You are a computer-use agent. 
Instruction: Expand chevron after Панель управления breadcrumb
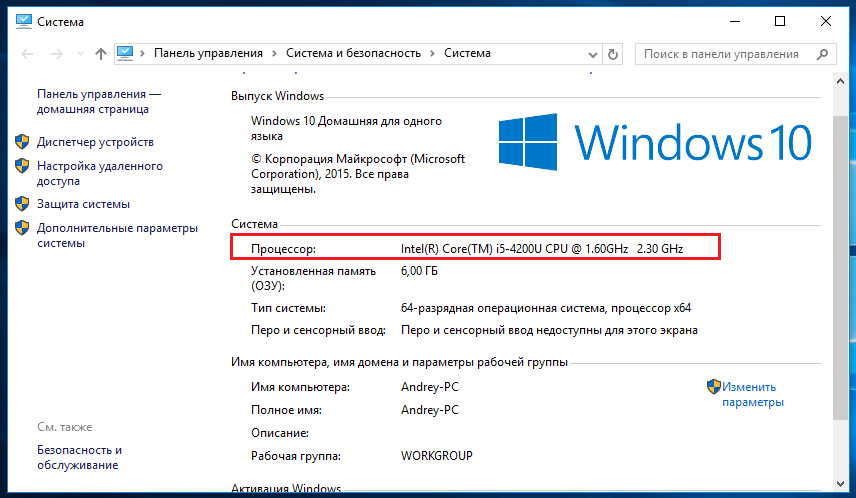(274, 53)
